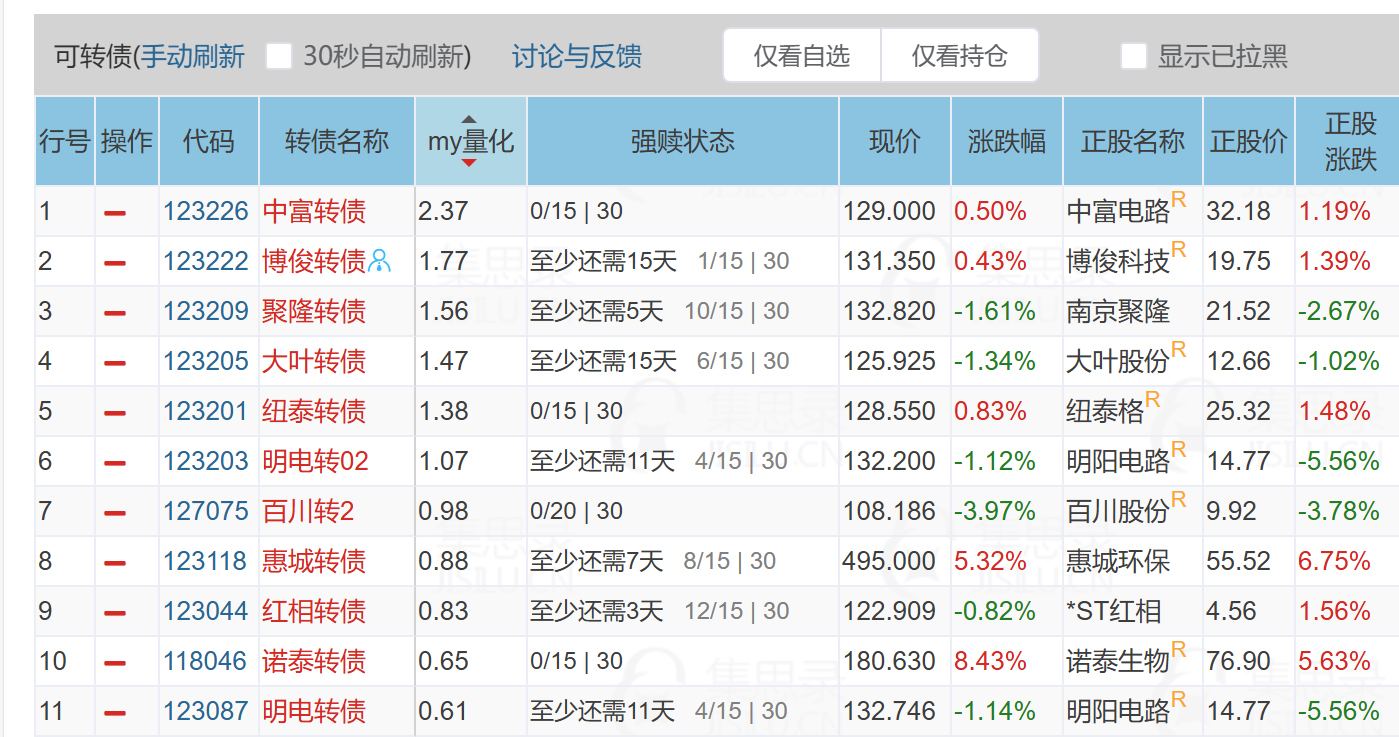Click the 手动刷新 link
Screen dimensions: 1399x737
tap(193, 56)
